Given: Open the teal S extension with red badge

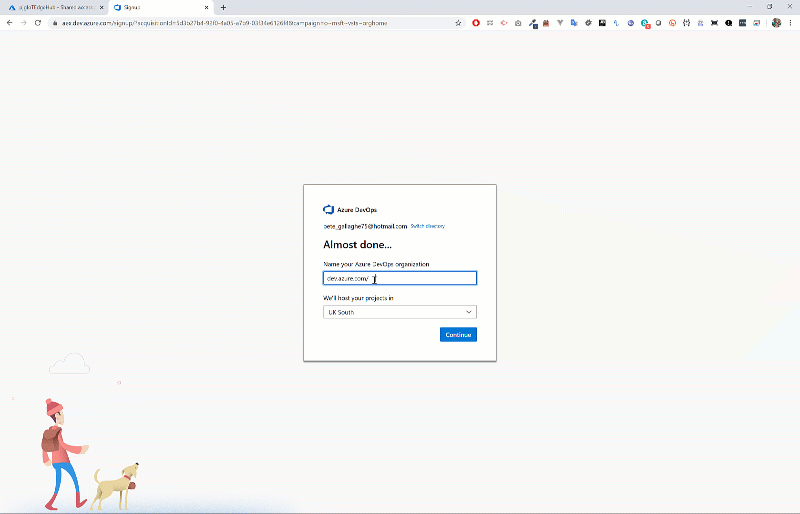Looking at the screenshot, I should click(x=645, y=23).
